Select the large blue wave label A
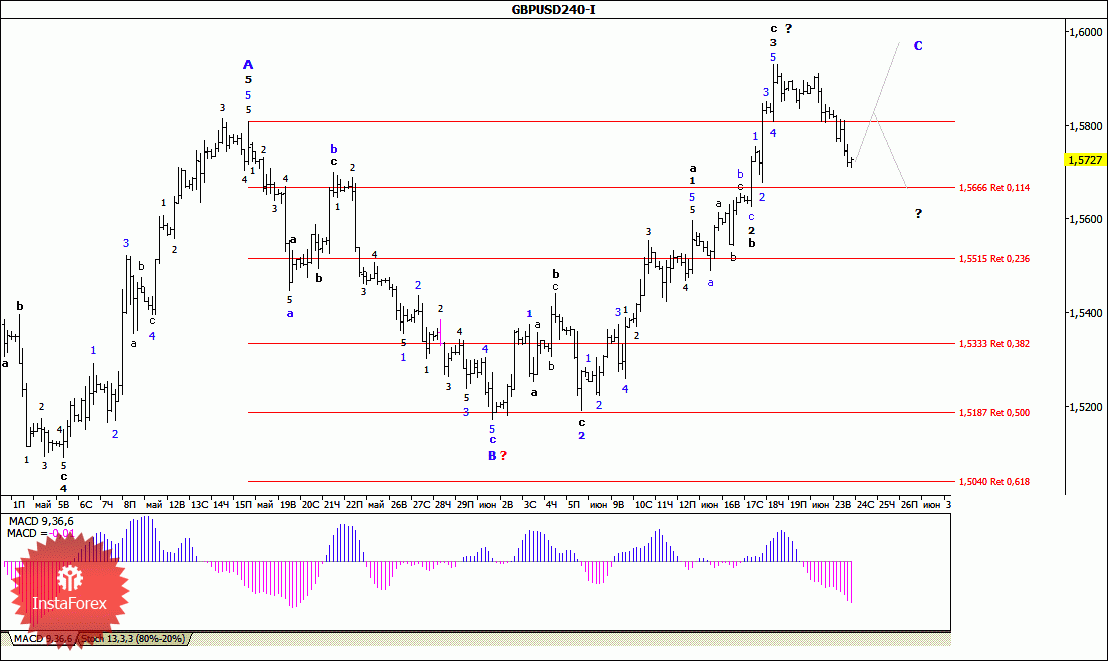The height and width of the screenshot is (661, 1108). coord(248,65)
